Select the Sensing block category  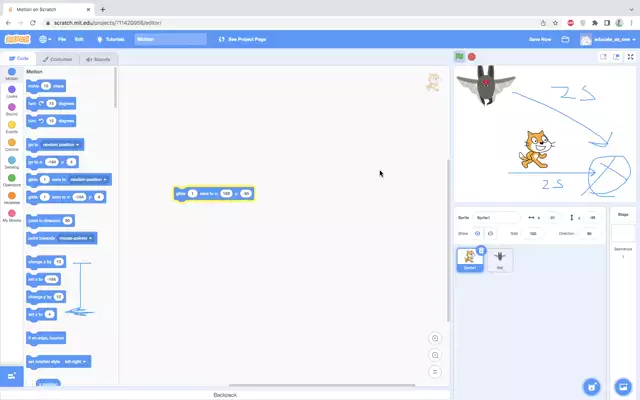(11, 162)
